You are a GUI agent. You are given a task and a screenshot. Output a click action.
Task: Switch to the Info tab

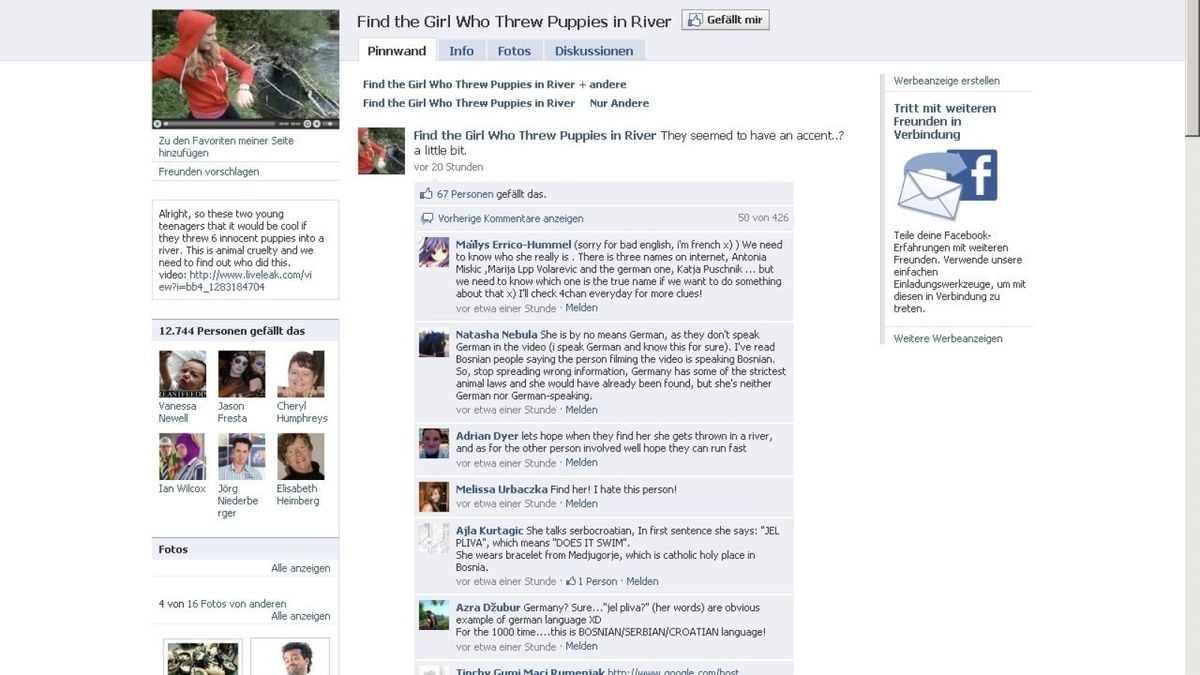pos(461,51)
